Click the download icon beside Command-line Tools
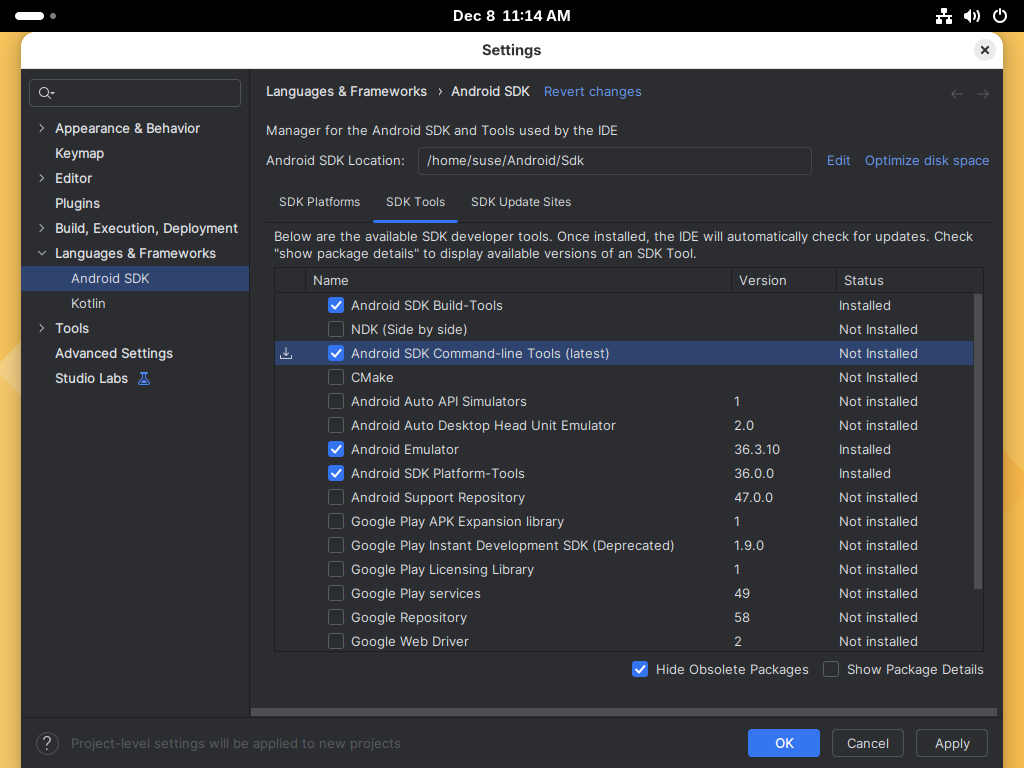Image resolution: width=1024 pixels, height=768 pixels. [x=286, y=353]
